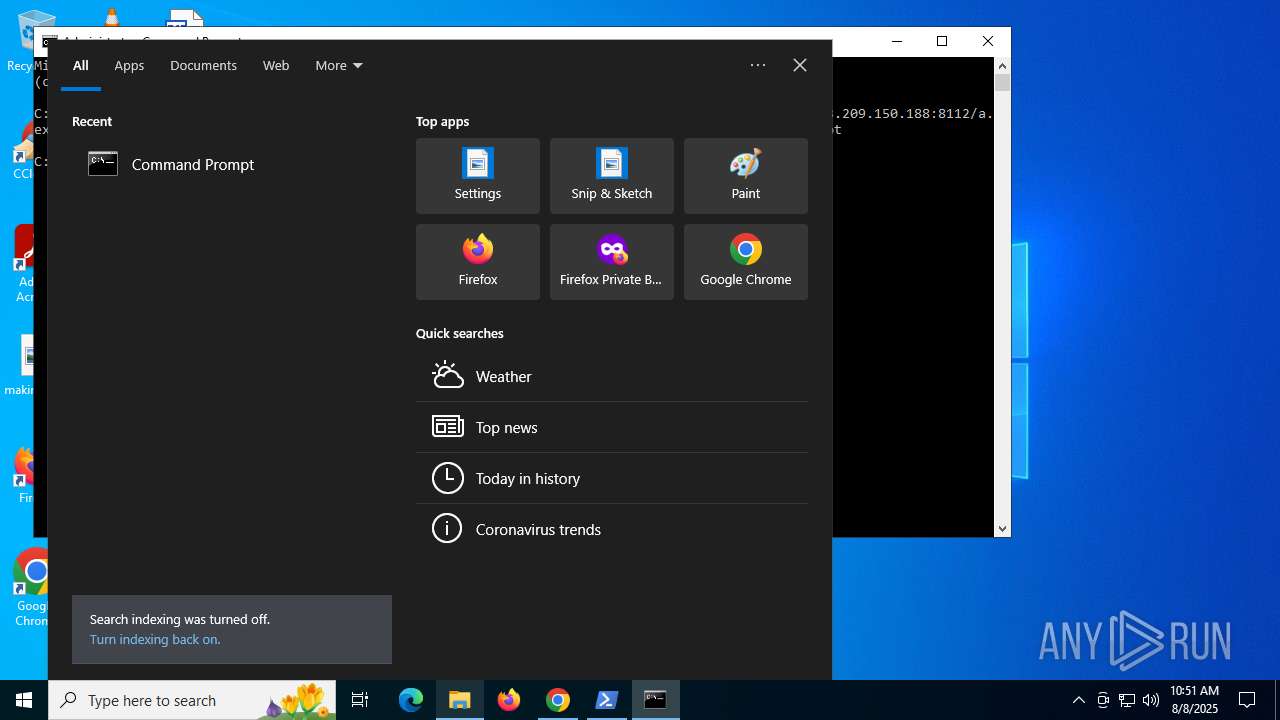
Task: Open PowerShell from the taskbar
Action: tap(607, 700)
